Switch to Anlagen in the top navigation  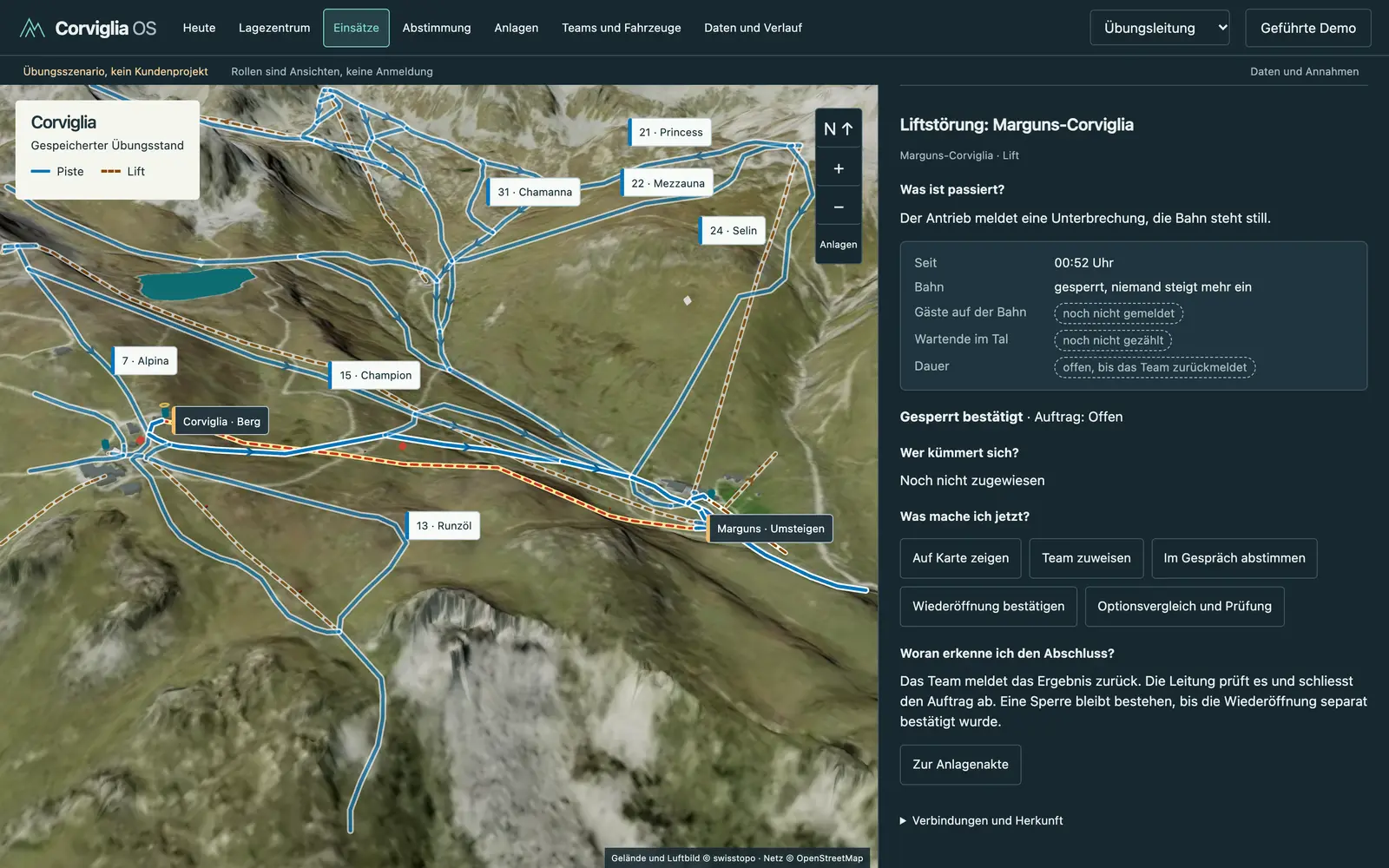click(517, 28)
